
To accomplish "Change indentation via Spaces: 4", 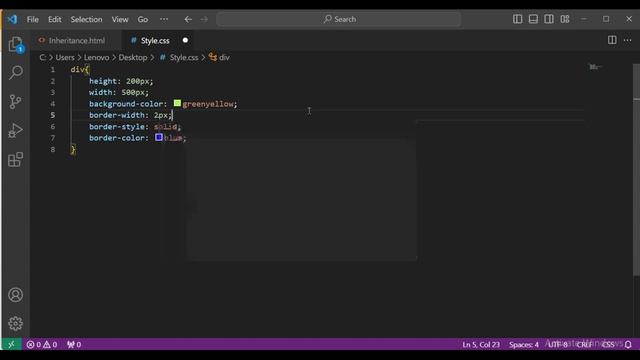I will [524, 344].
